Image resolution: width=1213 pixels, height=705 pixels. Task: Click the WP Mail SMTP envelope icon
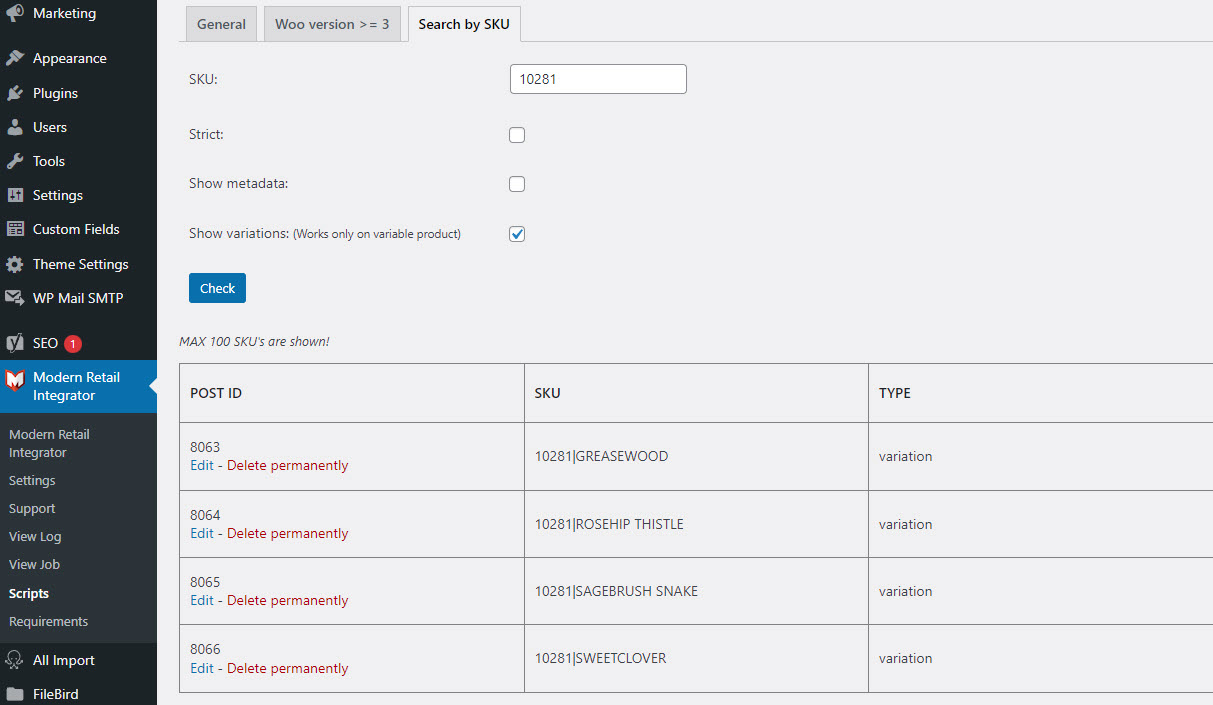tap(15, 298)
